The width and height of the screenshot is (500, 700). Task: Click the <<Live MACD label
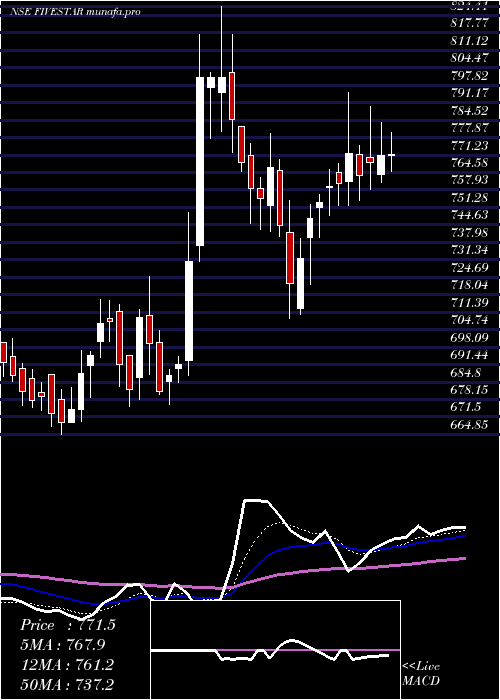point(421,674)
